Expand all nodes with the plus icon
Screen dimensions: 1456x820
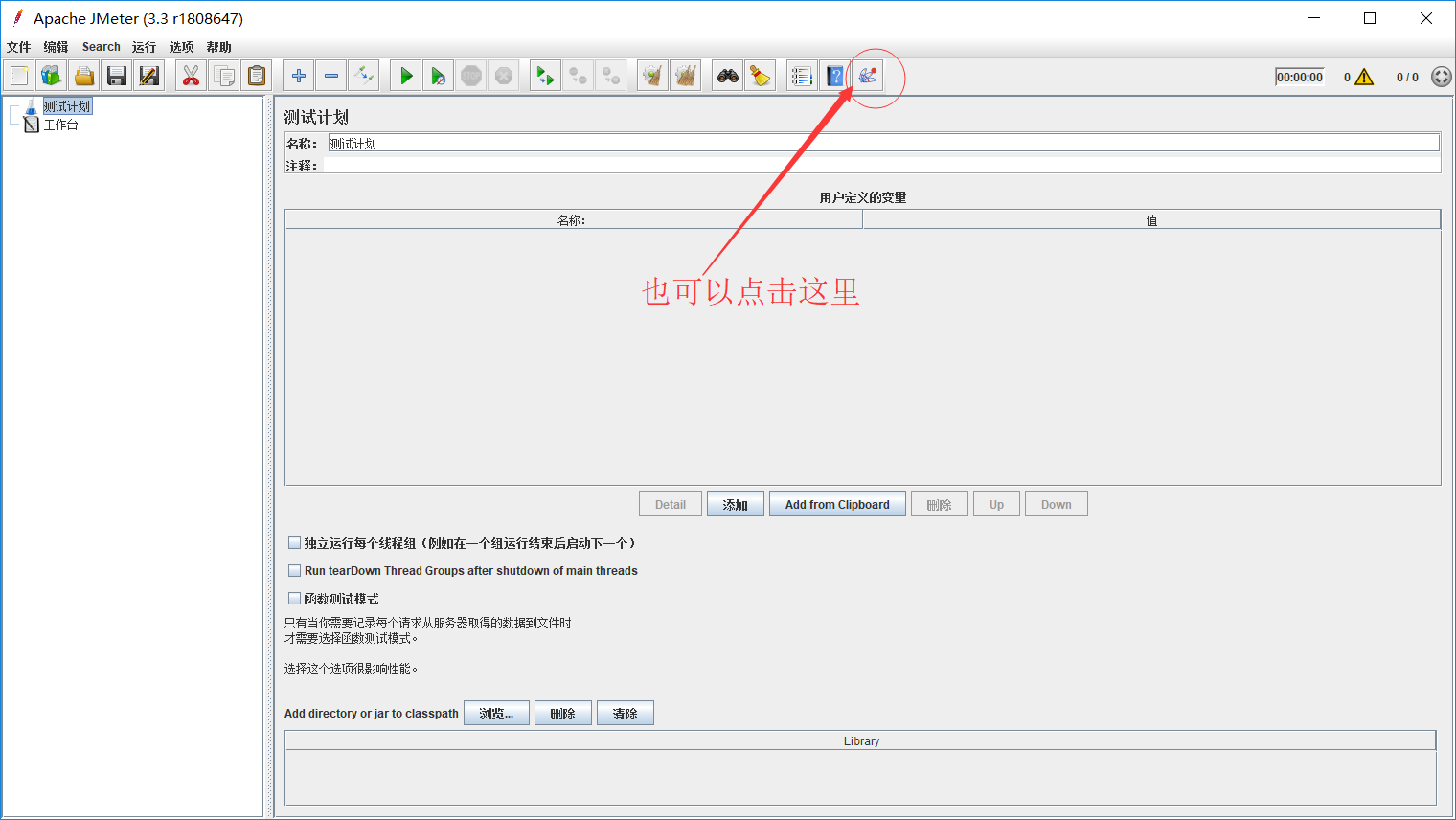pyautogui.click(x=299, y=76)
